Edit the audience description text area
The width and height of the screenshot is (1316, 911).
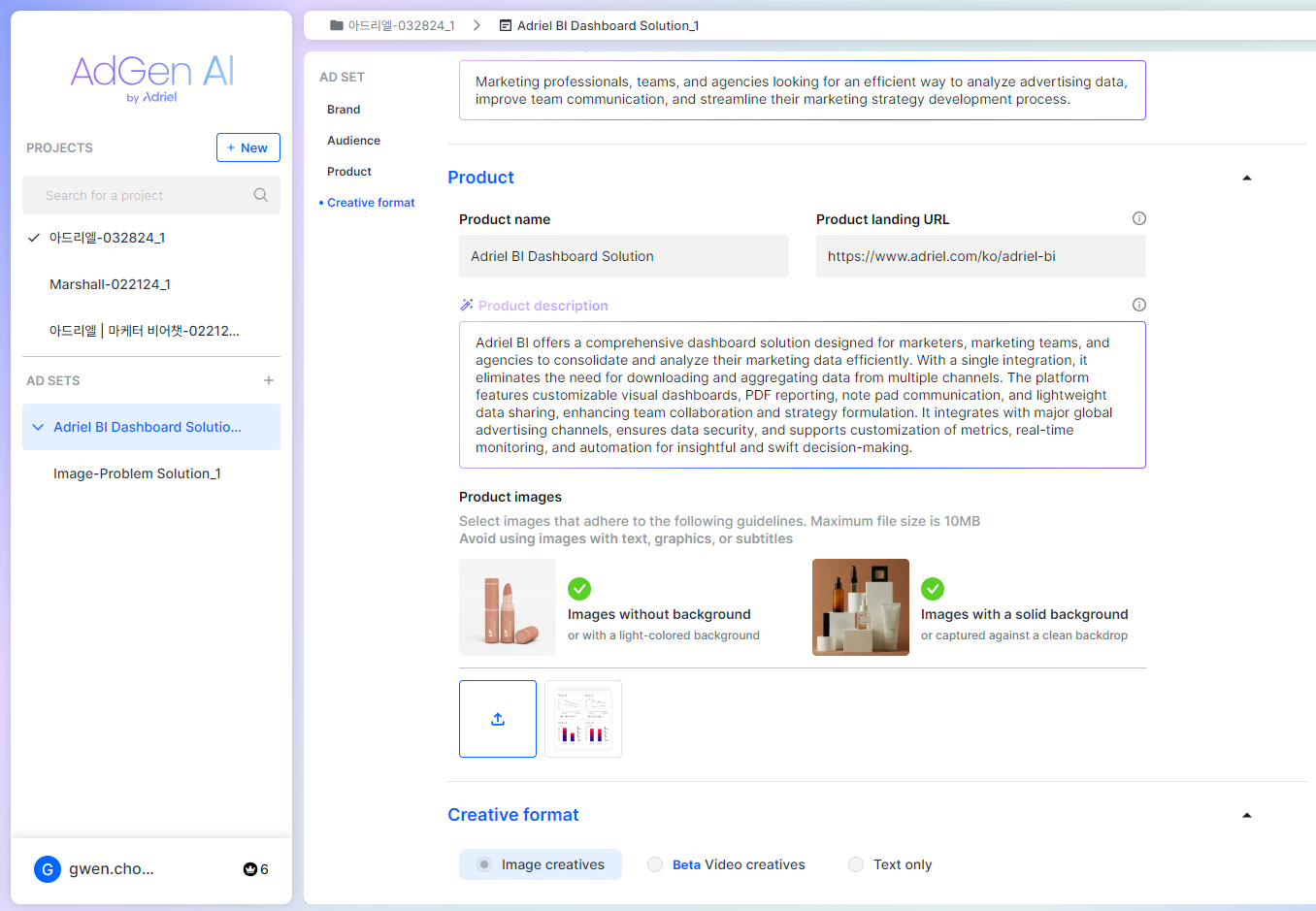tap(803, 90)
